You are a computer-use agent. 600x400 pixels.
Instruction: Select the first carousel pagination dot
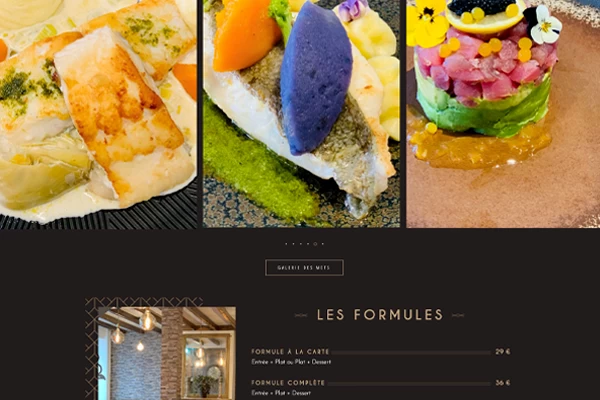[286, 244]
